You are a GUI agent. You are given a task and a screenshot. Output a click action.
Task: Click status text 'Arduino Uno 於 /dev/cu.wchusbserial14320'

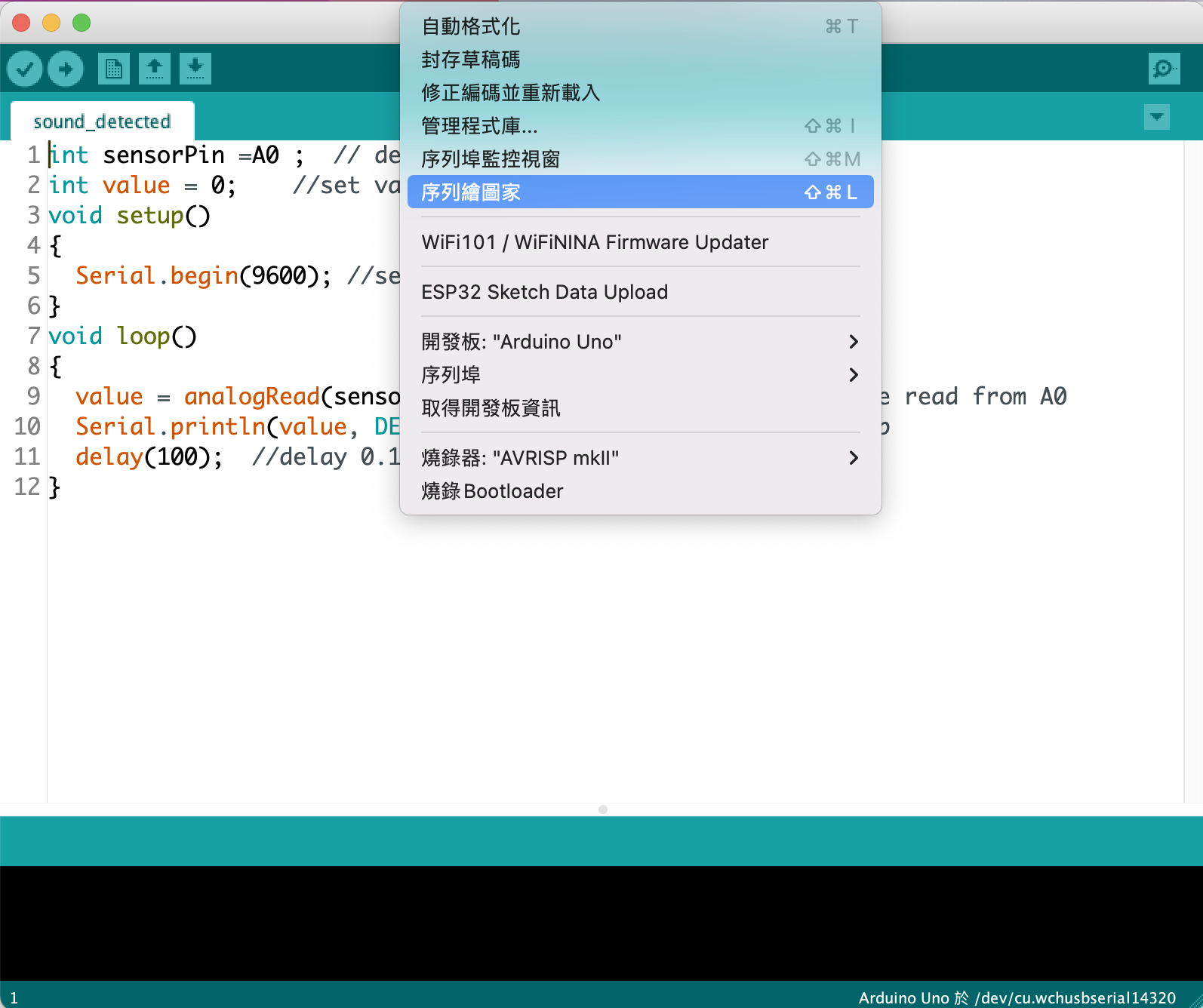pos(1017,997)
